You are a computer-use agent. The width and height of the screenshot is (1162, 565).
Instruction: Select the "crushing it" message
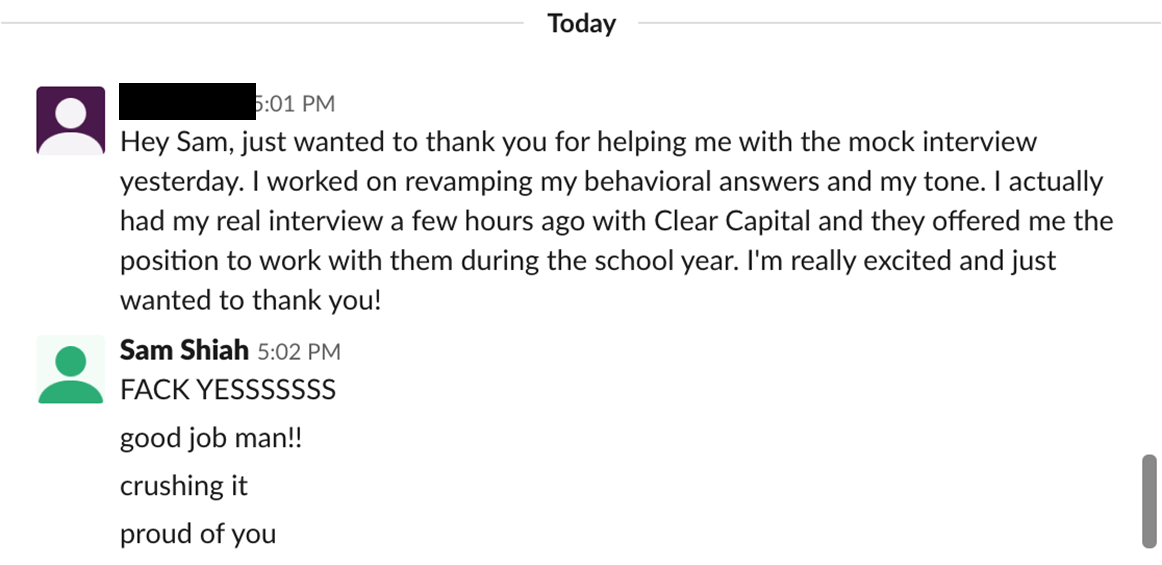(x=184, y=486)
